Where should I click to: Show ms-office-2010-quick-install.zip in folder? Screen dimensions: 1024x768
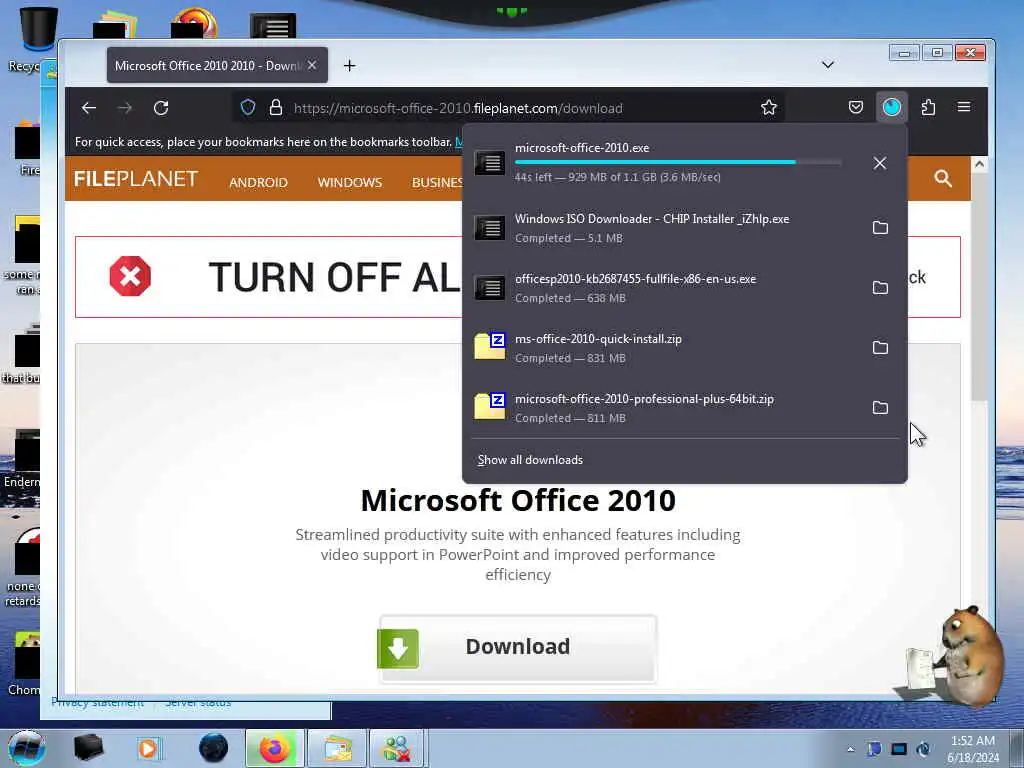(x=880, y=347)
